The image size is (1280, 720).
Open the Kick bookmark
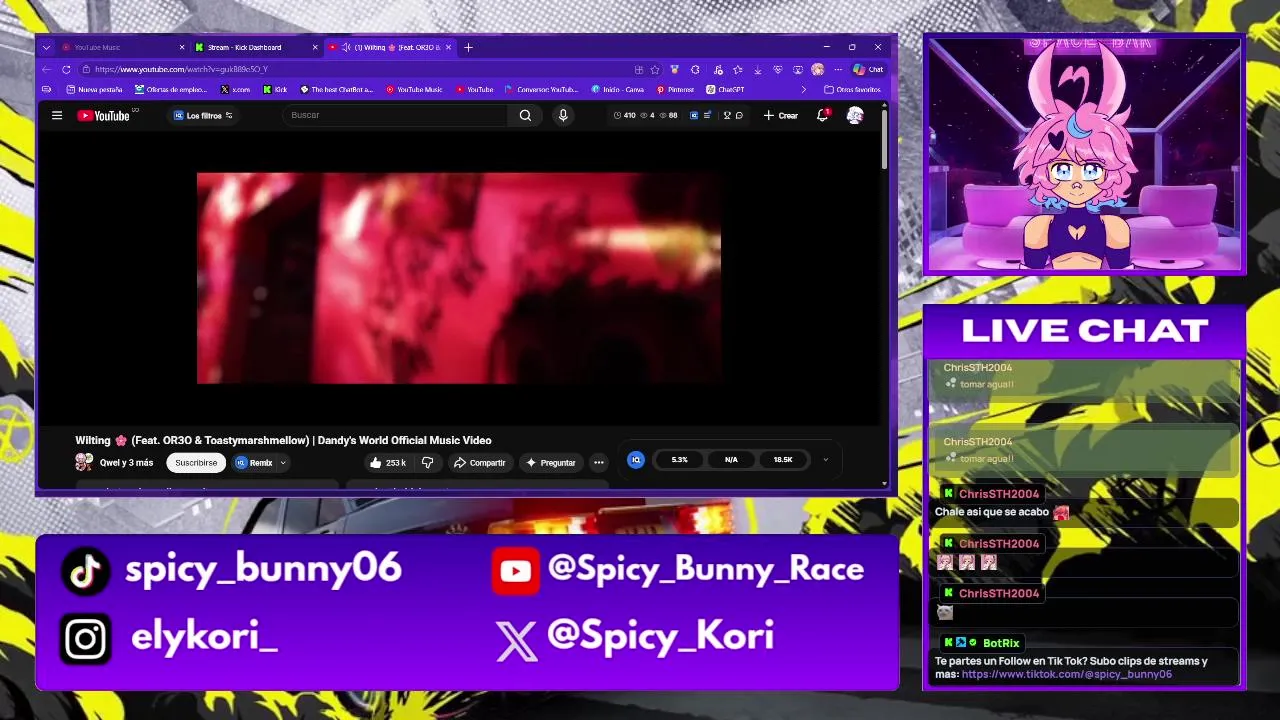[x=275, y=89]
